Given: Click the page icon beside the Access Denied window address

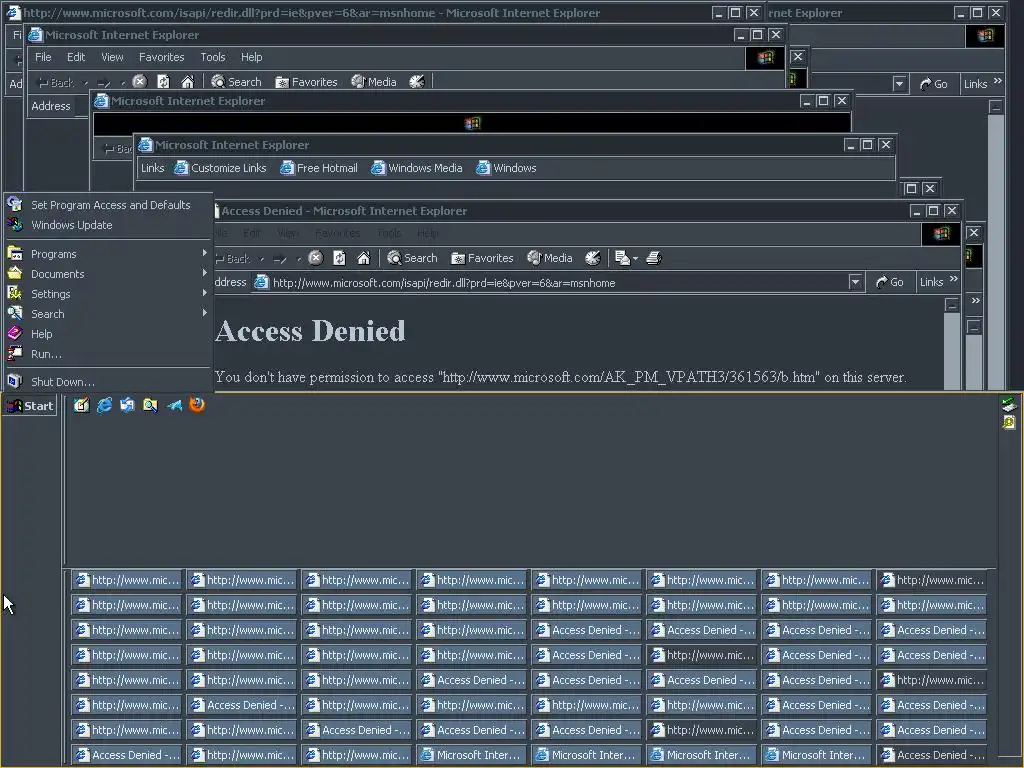Looking at the screenshot, I should point(261,282).
